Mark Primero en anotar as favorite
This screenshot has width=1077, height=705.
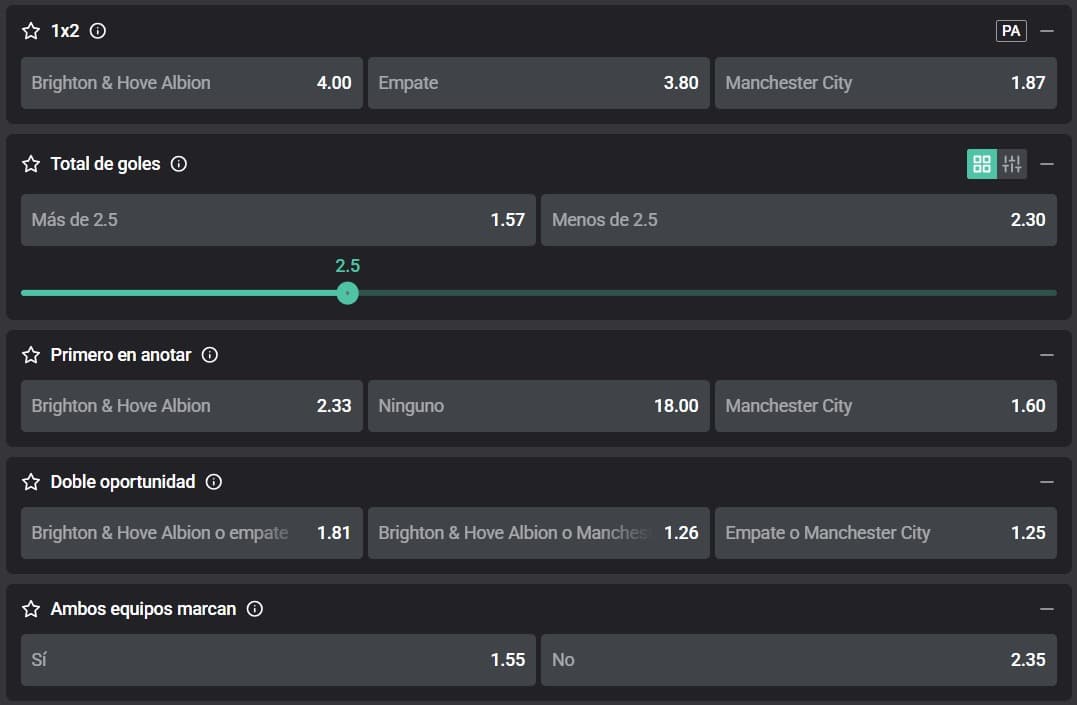31,355
